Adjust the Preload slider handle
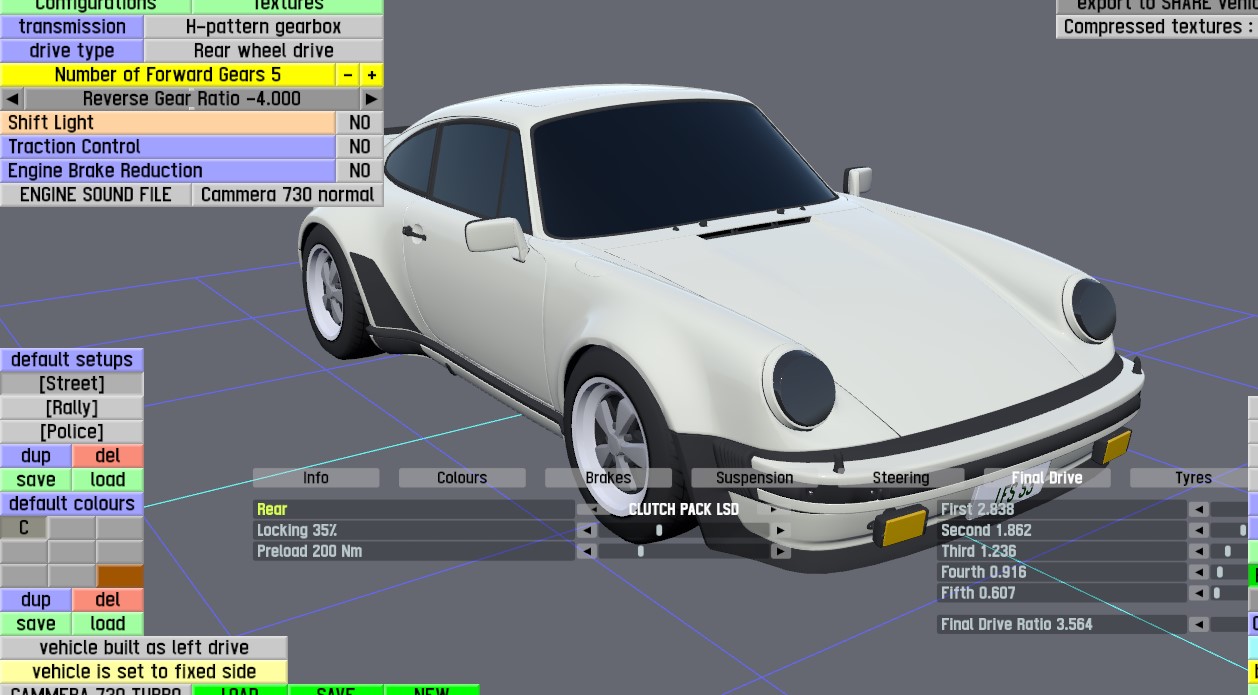The height and width of the screenshot is (695, 1258). pos(641,551)
